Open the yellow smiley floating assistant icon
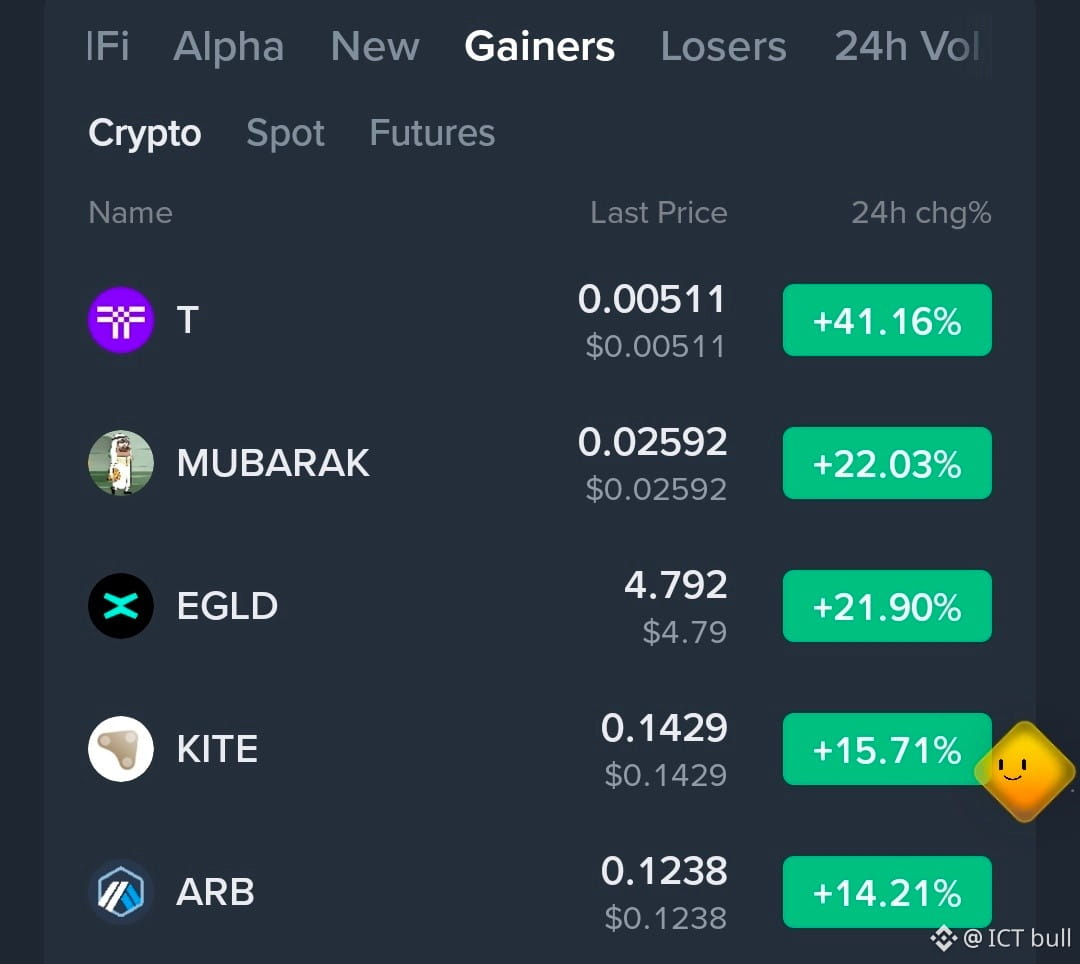1080x964 pixels. point(1024,771)
